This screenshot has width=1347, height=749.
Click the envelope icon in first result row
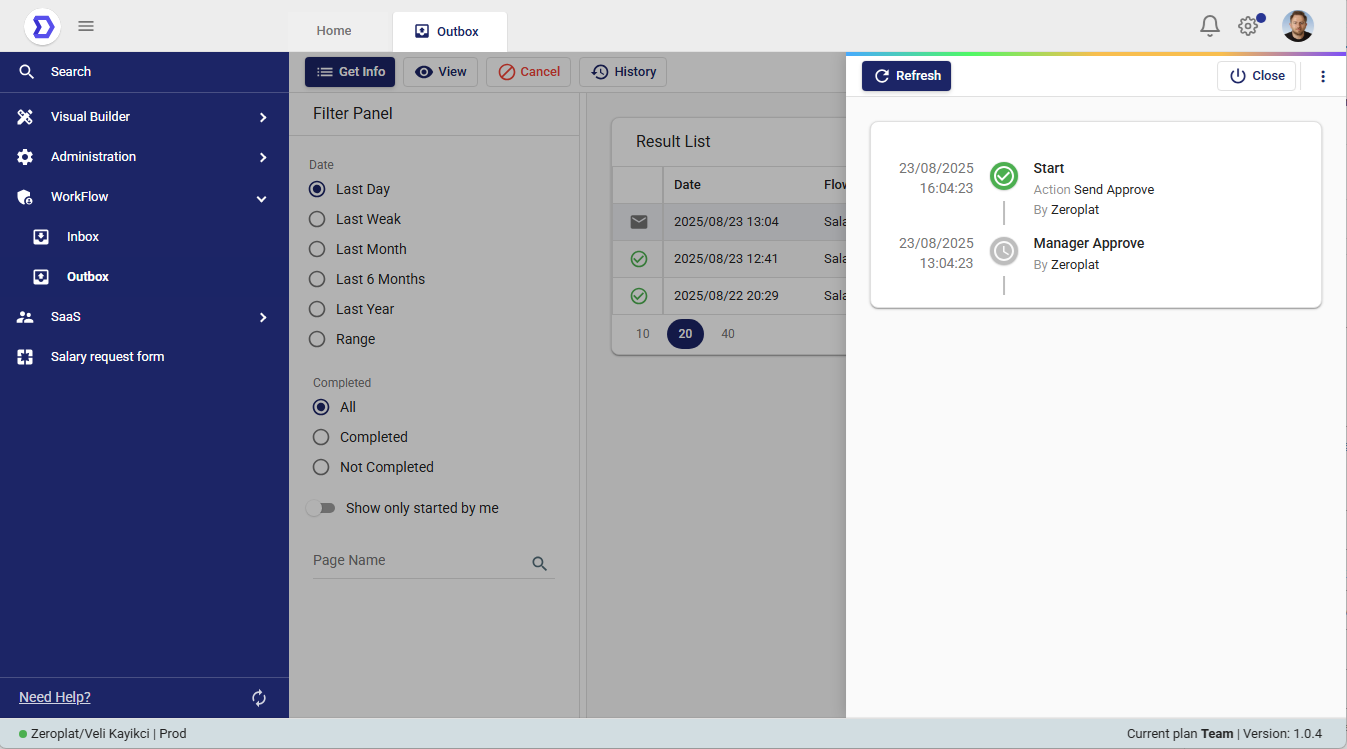click(639, 222)
